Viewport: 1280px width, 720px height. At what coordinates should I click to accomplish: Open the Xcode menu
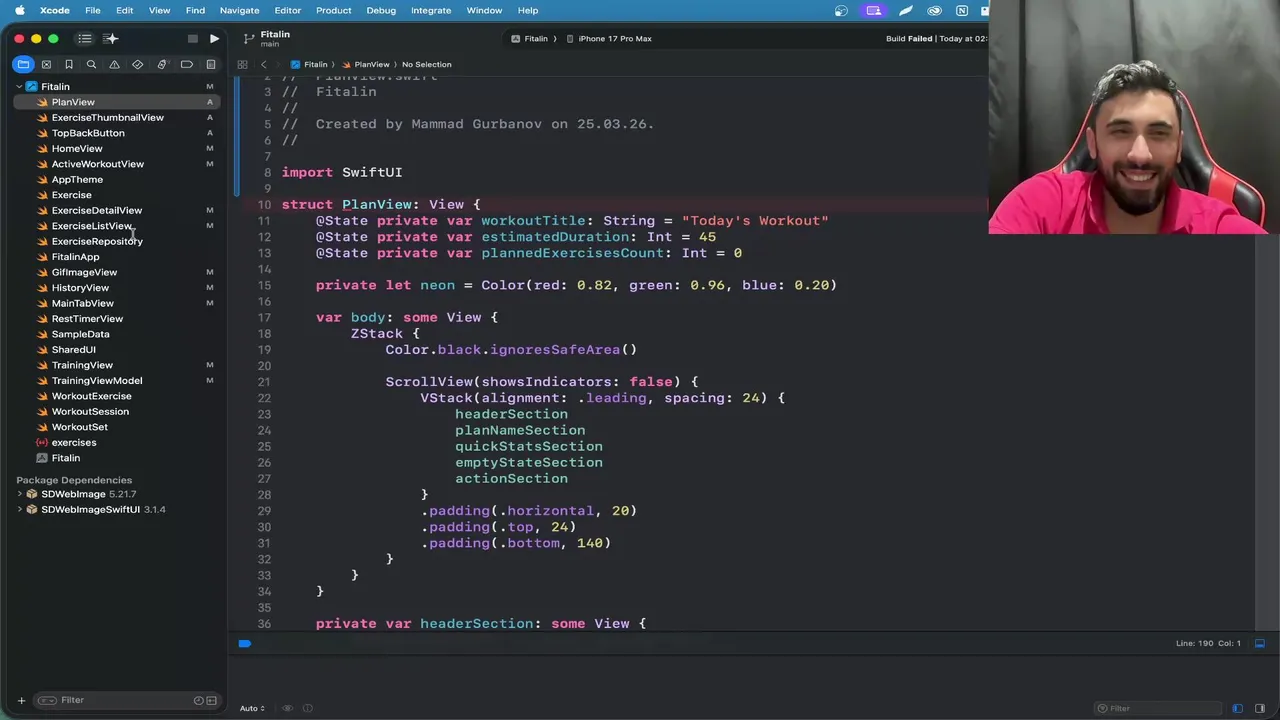[55, 10]
